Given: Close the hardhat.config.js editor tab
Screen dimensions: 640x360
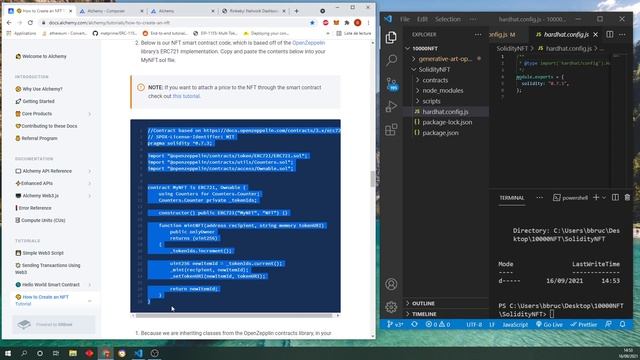Looking at the screenshot, I should pyautogui.click(x=596, y=35).
